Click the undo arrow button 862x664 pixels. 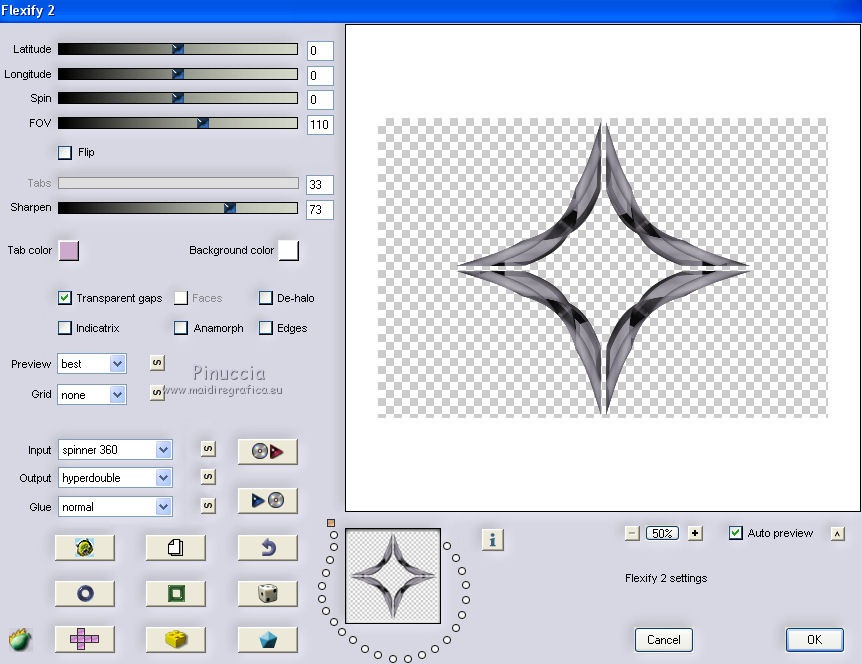[x=268, y=547]
